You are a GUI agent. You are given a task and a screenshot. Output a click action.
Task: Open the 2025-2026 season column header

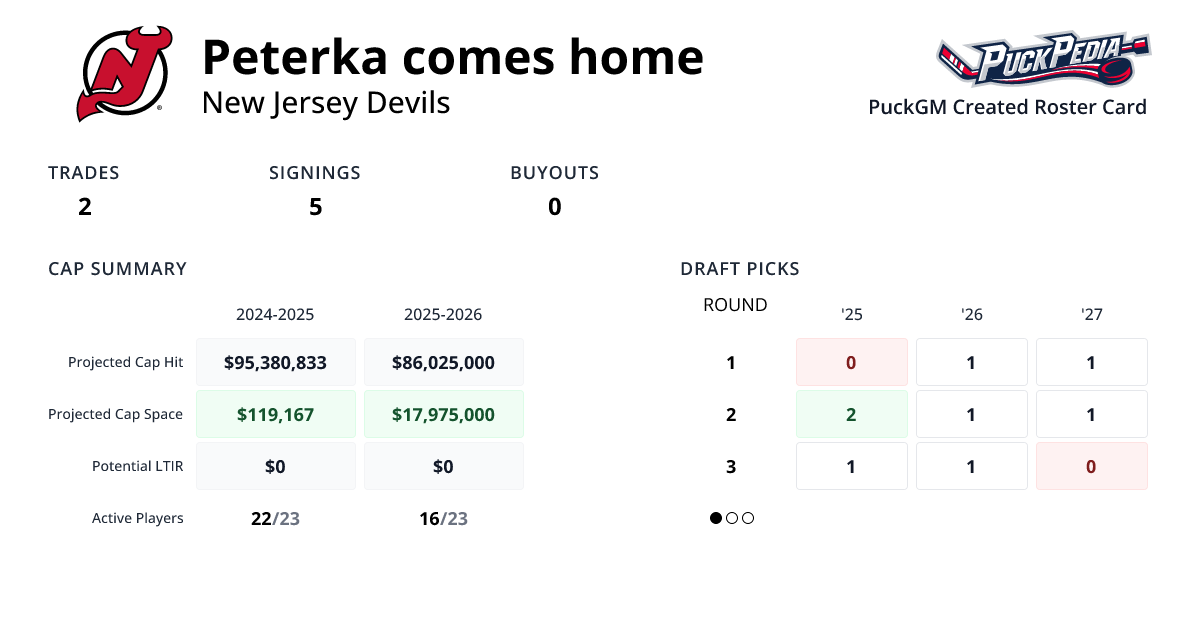(x=443, y=314)
